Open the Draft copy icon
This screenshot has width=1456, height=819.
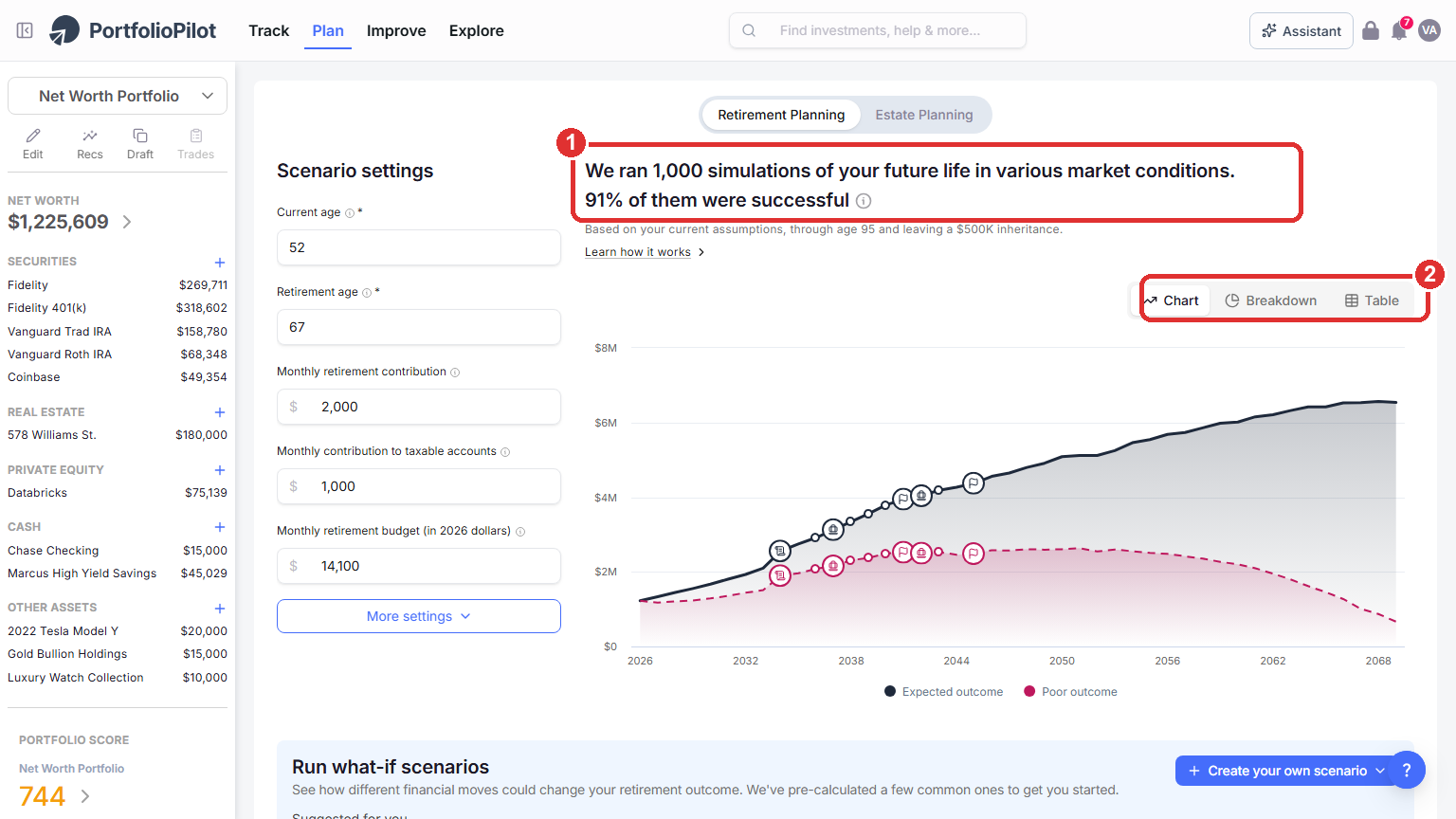click(140, 136)
